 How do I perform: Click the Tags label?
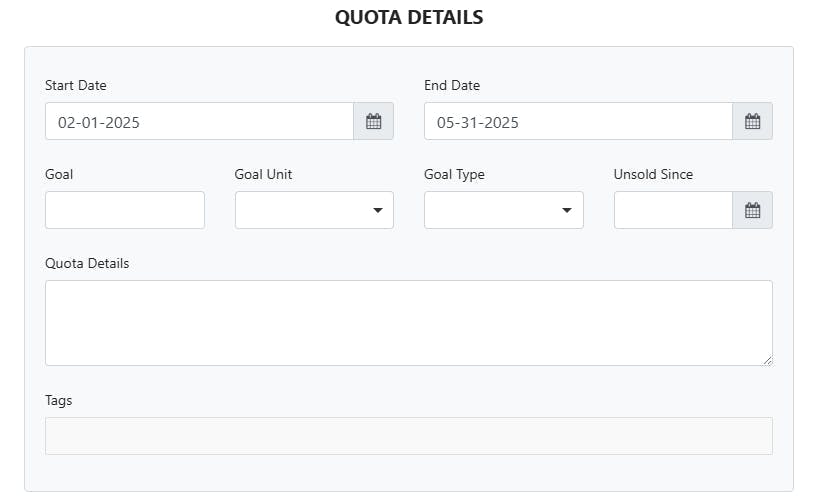[x=59, y=400]
